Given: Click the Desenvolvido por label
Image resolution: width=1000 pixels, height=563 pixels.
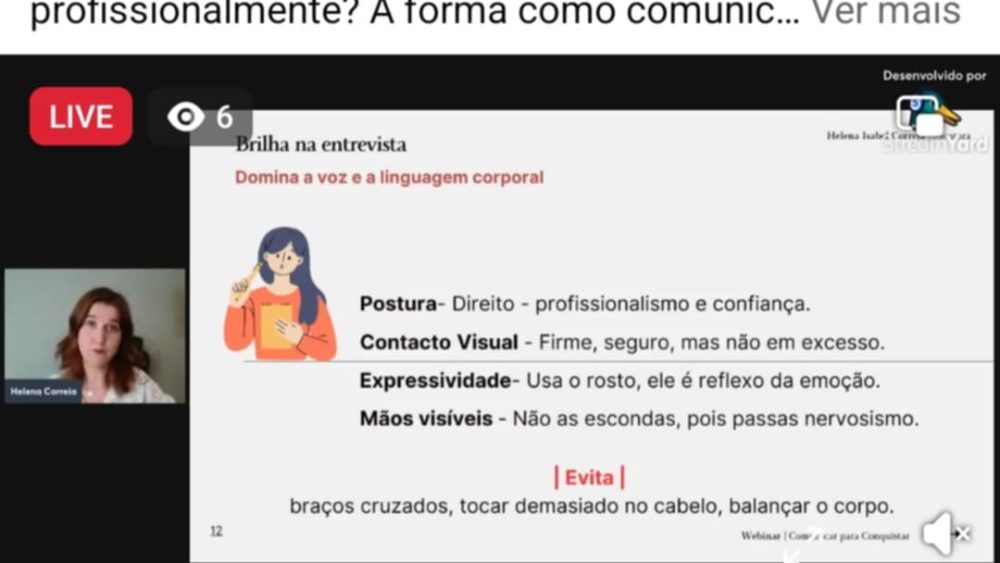Looking at the screenshot, I should coord(934,76).
